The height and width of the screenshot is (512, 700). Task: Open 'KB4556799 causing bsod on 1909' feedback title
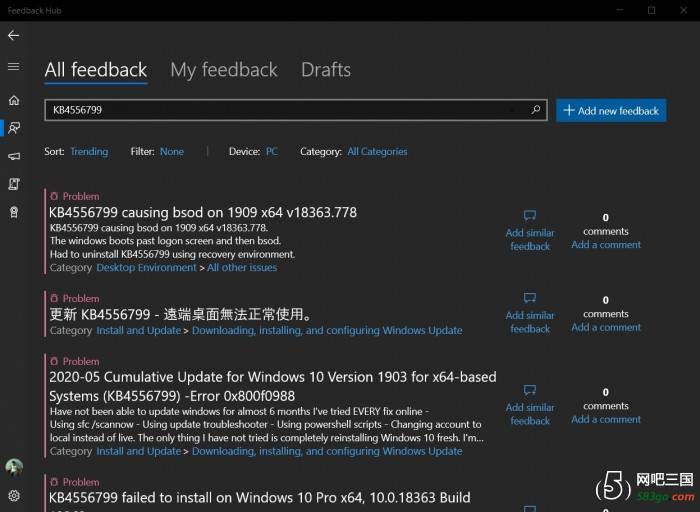[x=203, y=212]
